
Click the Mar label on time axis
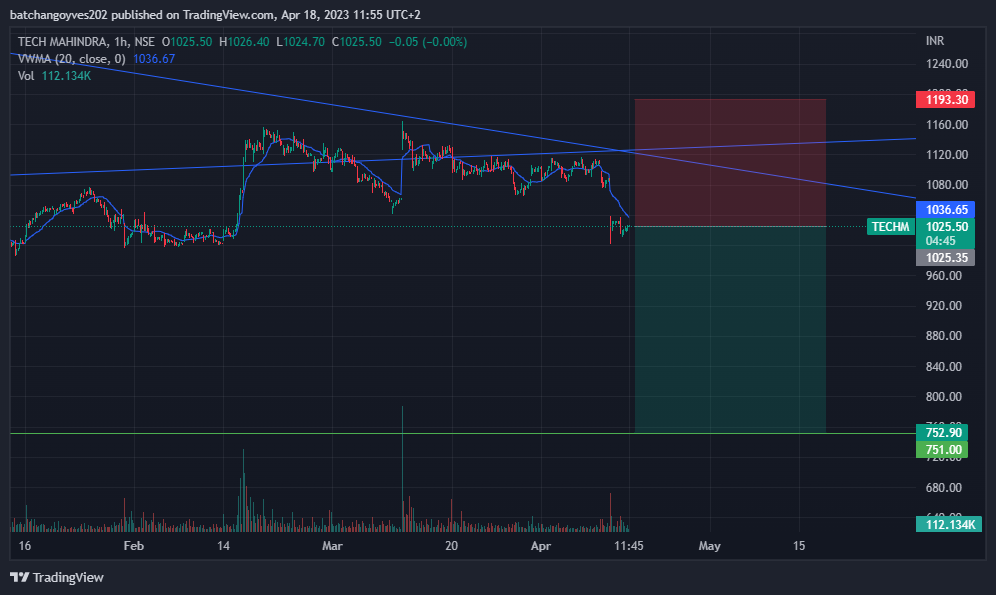(332, 546)
